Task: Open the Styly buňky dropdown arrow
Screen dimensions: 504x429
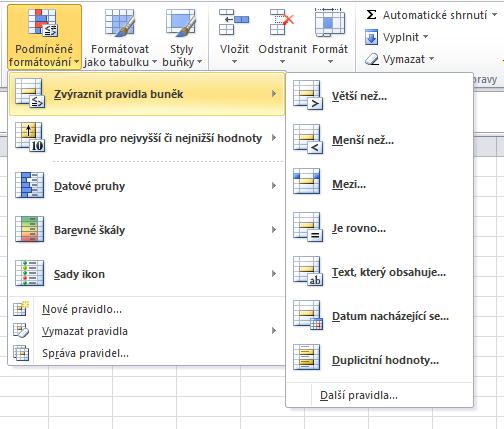Action: 200,62
